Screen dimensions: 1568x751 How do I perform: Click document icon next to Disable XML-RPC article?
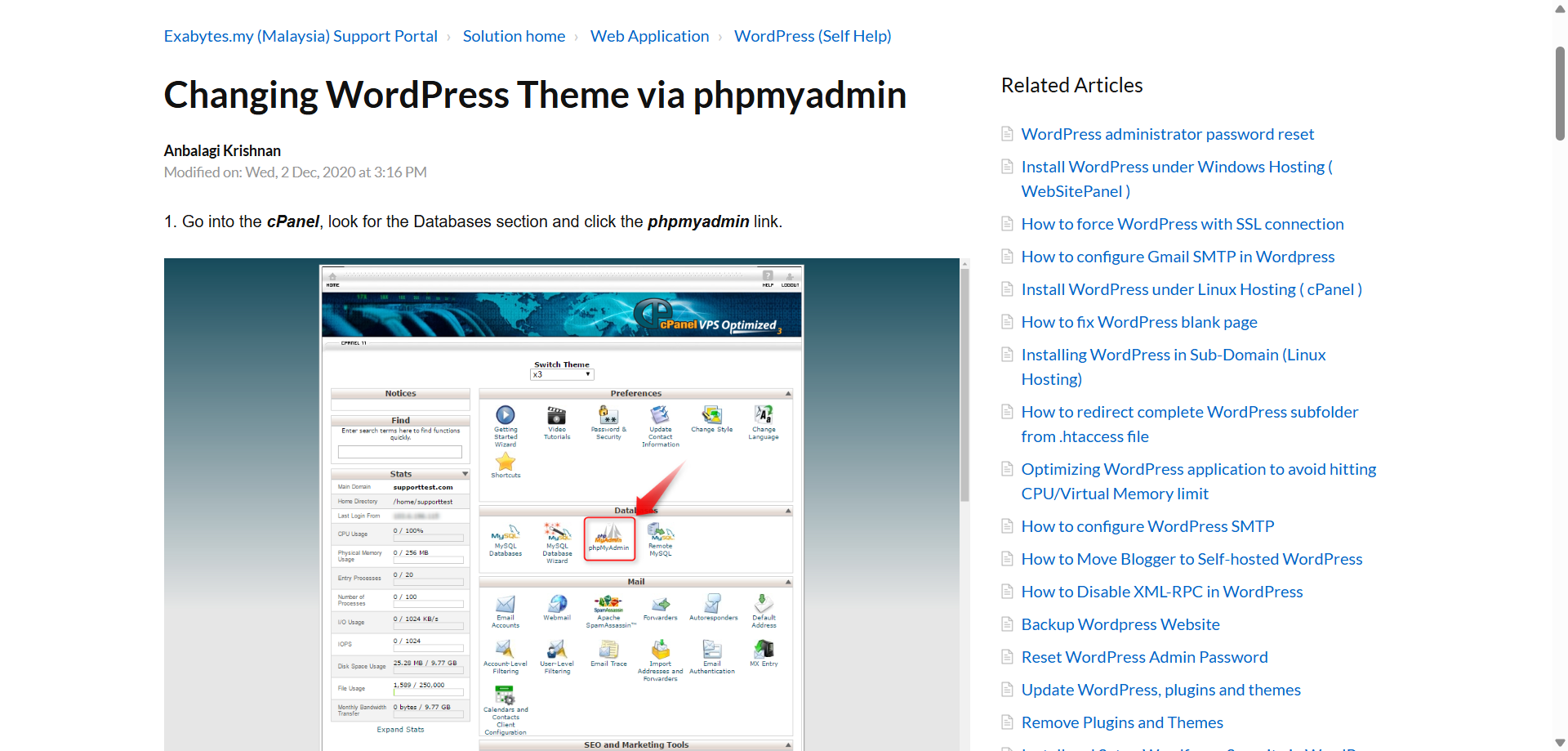pyautogui.click(x=1007, y=591)
